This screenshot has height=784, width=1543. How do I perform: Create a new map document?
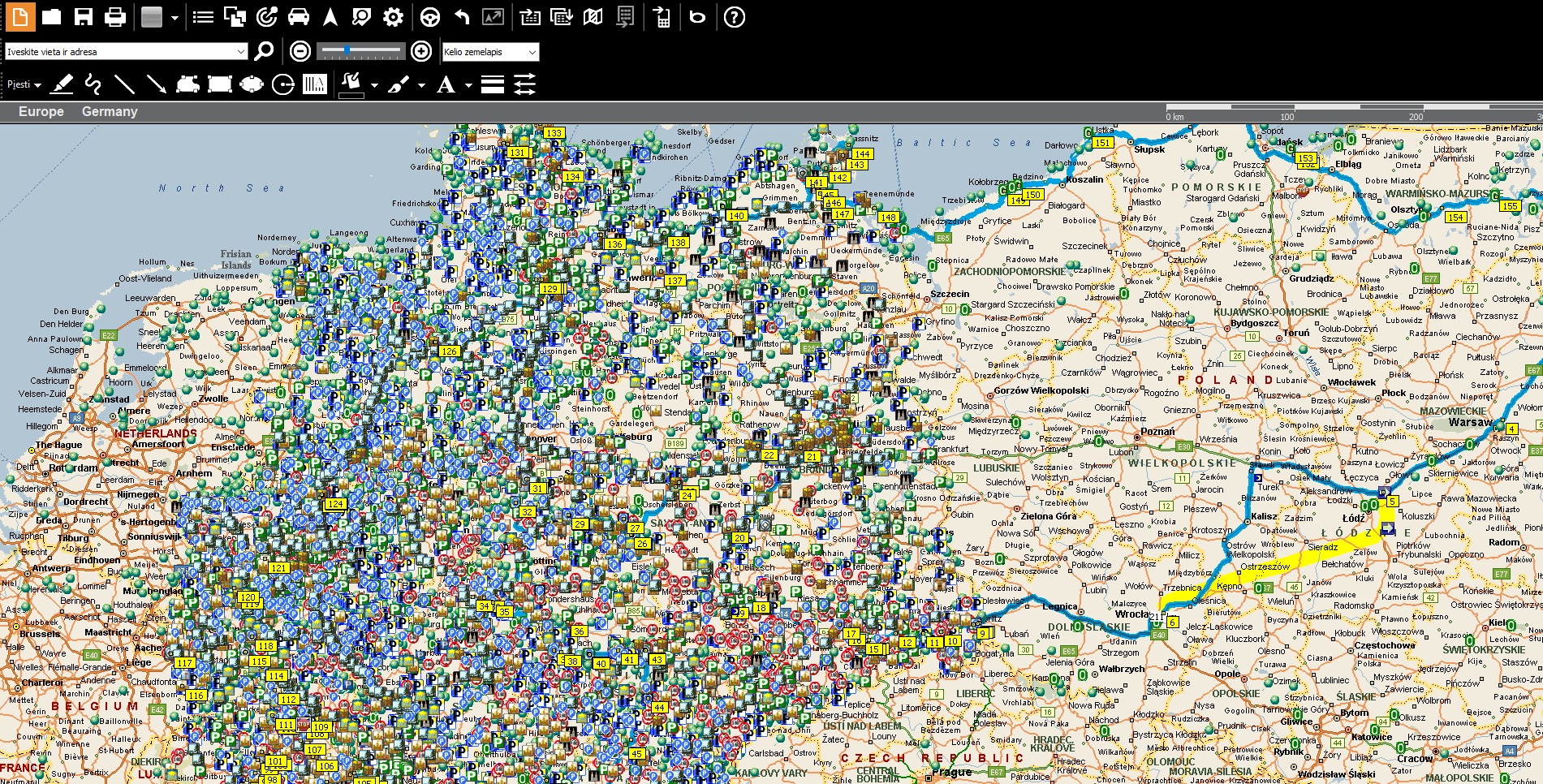pos(20,16)
